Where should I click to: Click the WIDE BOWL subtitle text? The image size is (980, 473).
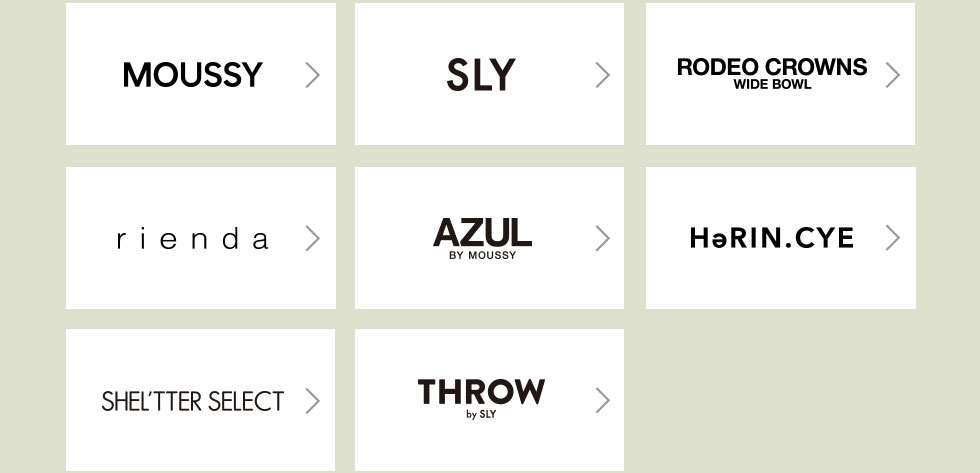click(772, 85)
